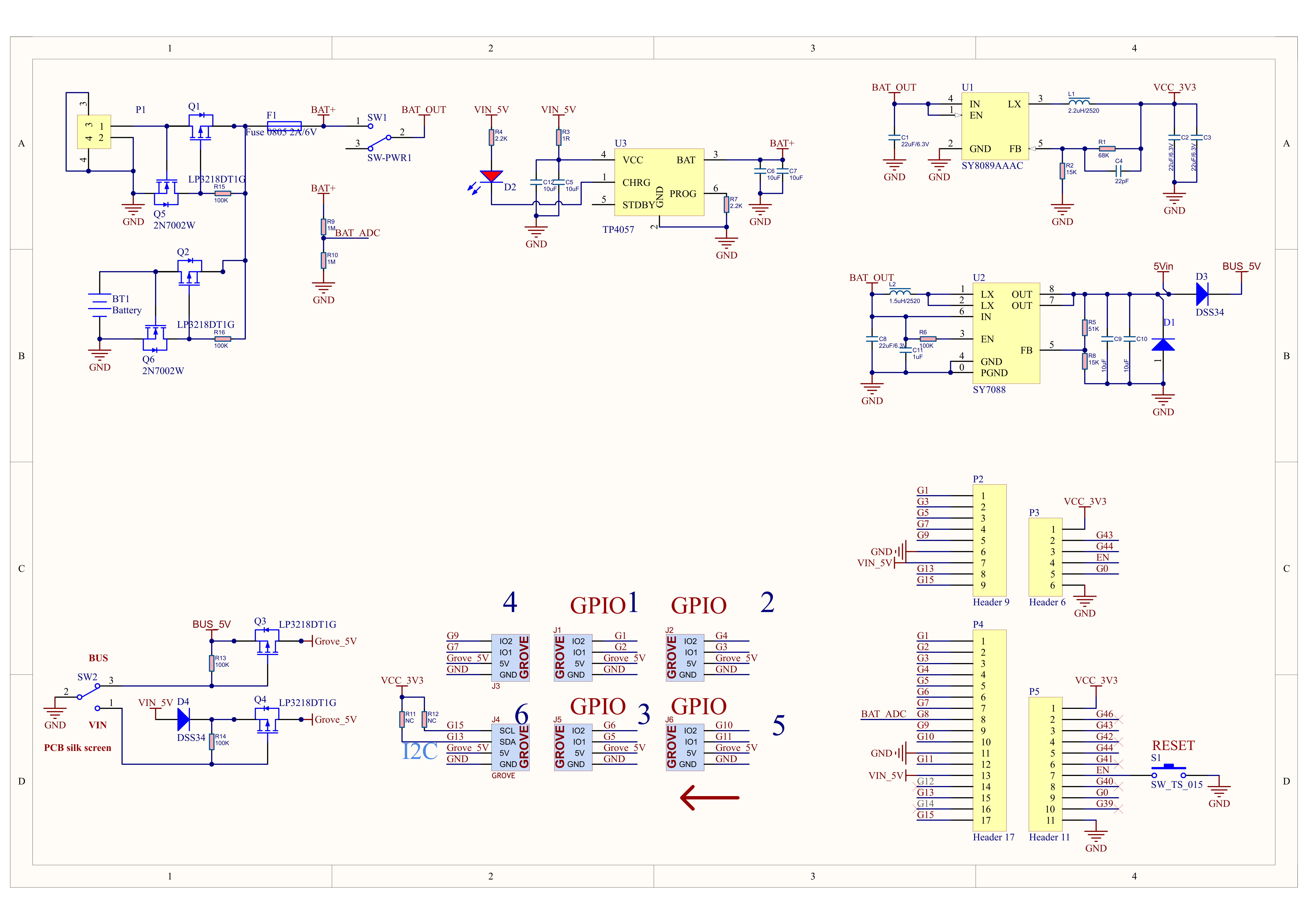Screen dimensions: 1308x924
Task: Select the R5 51K resistor
Action: tap(1085, 328)
